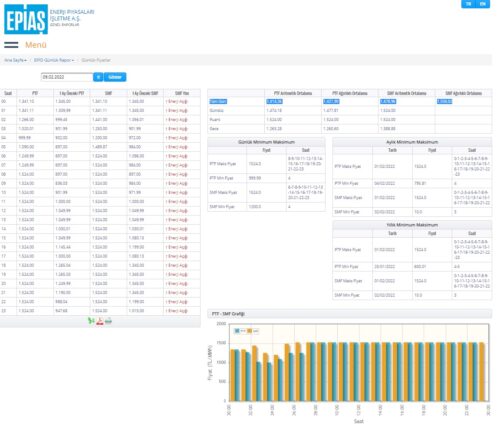Click the Göster button
Image resolution: width=500 pixels, height=425 pixels.
[115, 77]
